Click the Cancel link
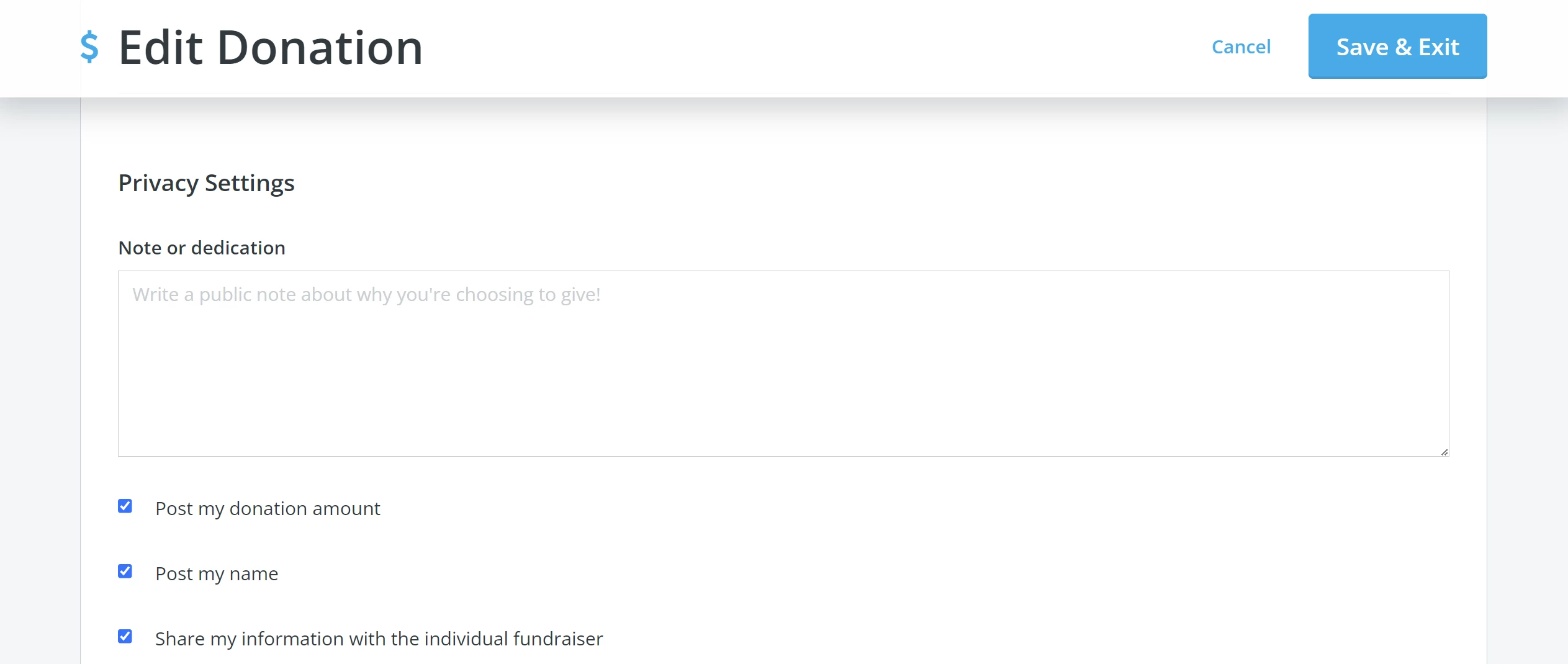 coord(1241,47)
